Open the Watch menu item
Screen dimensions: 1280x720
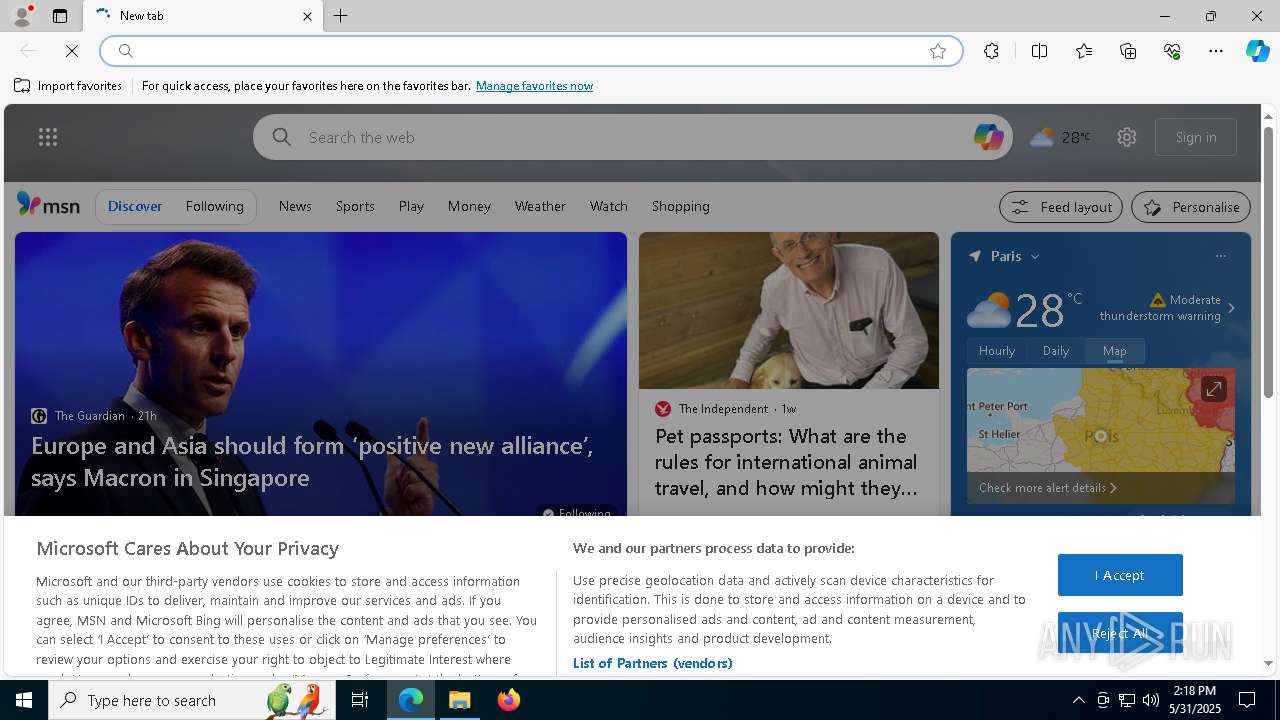click(x=608, y=206)
